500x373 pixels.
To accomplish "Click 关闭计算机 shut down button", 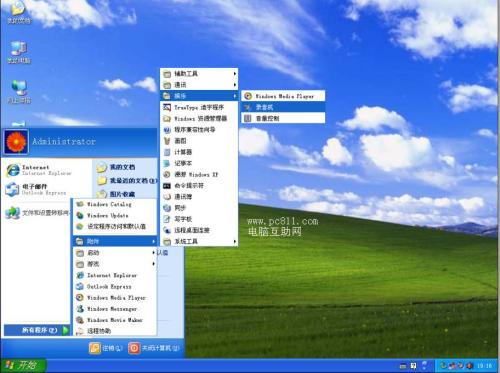I will (154, 348).
